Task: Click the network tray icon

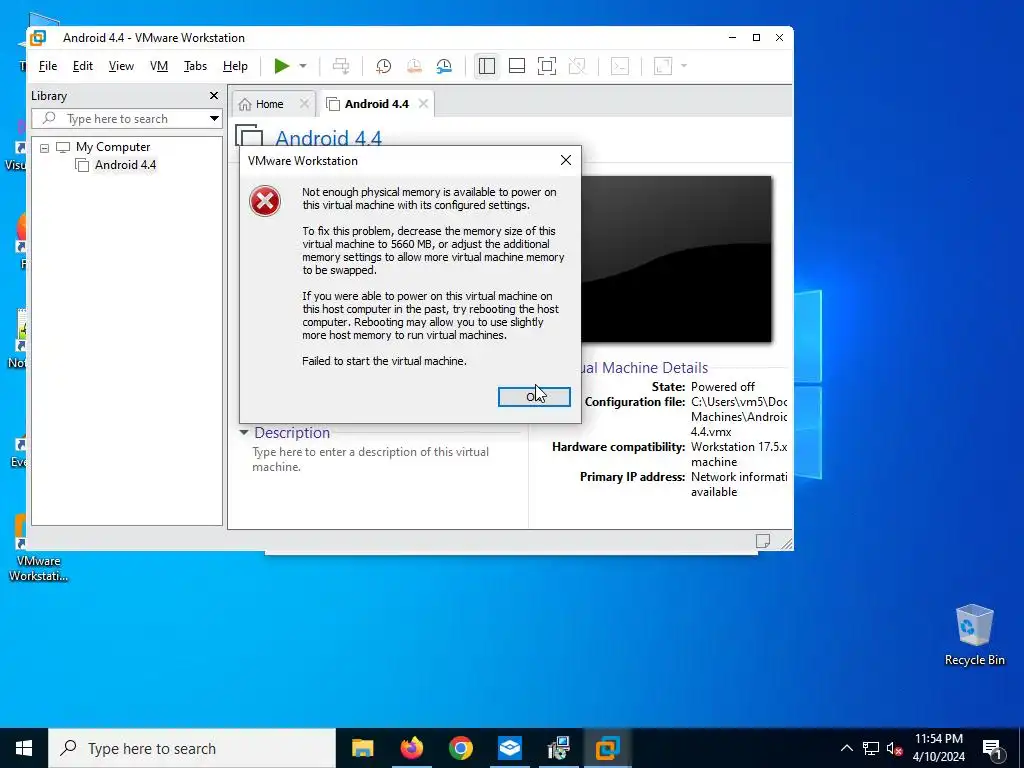Action: 871,748
